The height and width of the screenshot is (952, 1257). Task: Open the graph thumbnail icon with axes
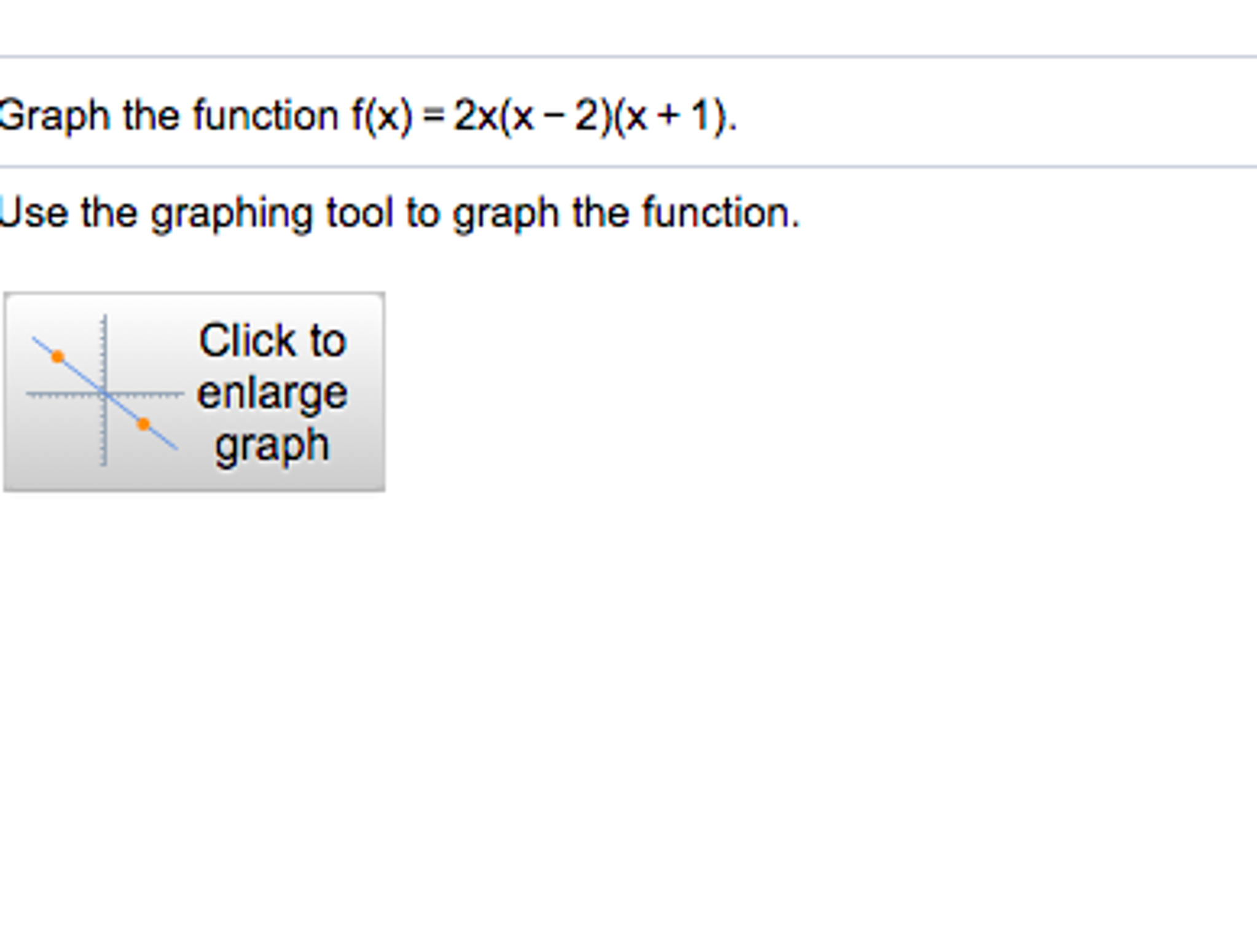click(104, 391)
